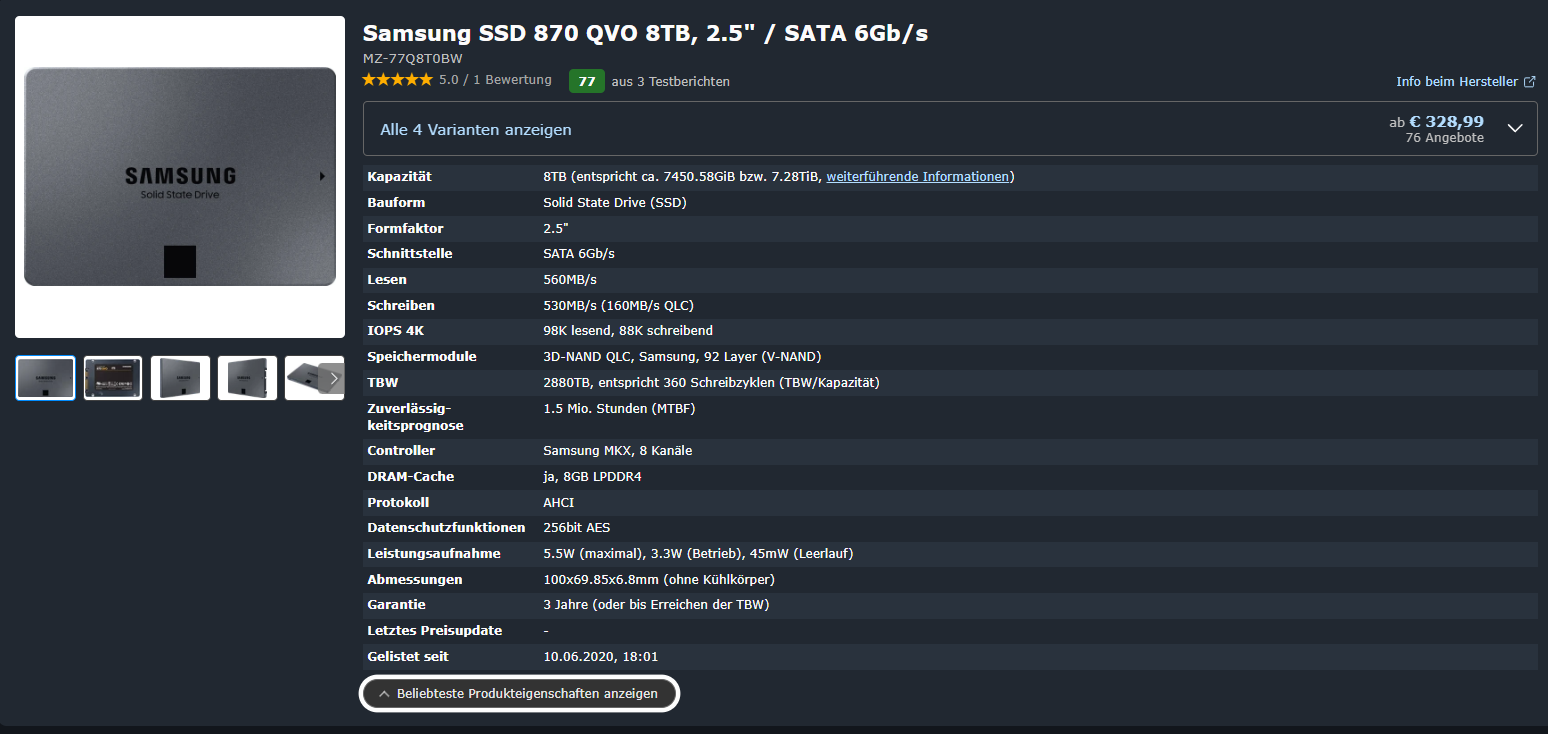
Task: Click Garantie value 3 Jahre
Action: point(656,605)
